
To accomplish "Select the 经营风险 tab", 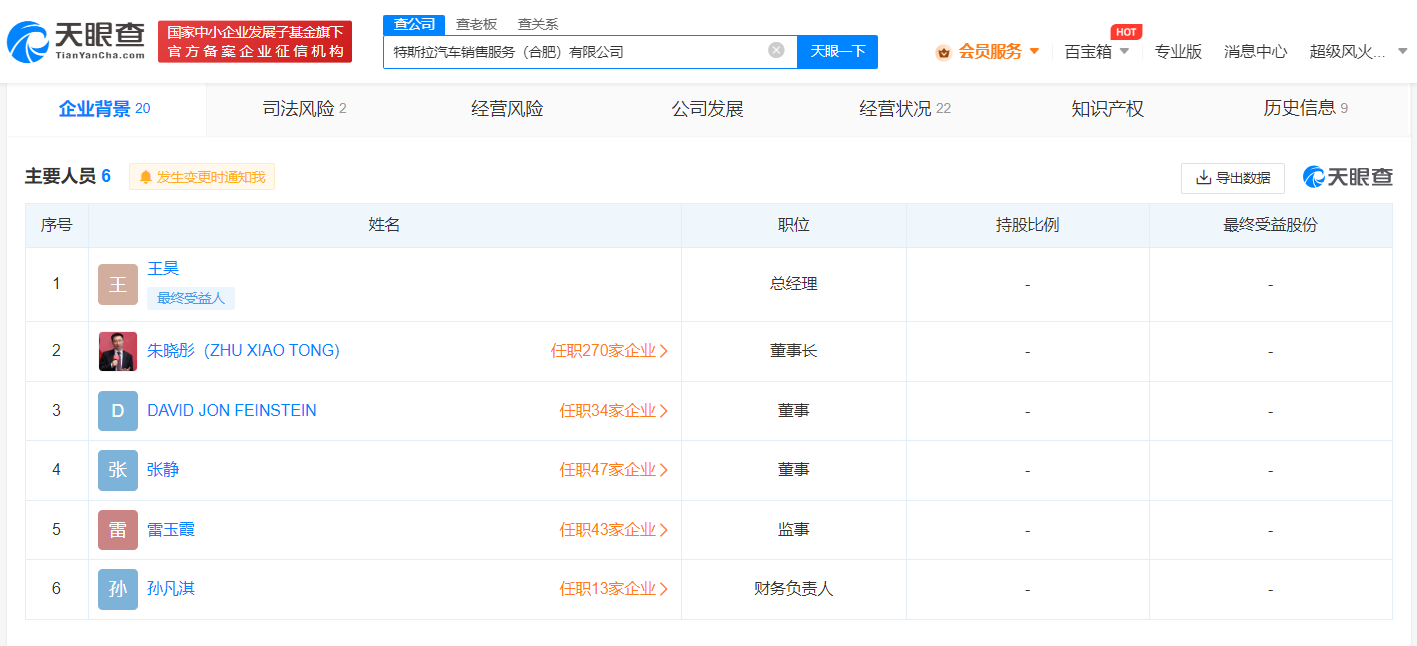I will [x=507, y=109].
